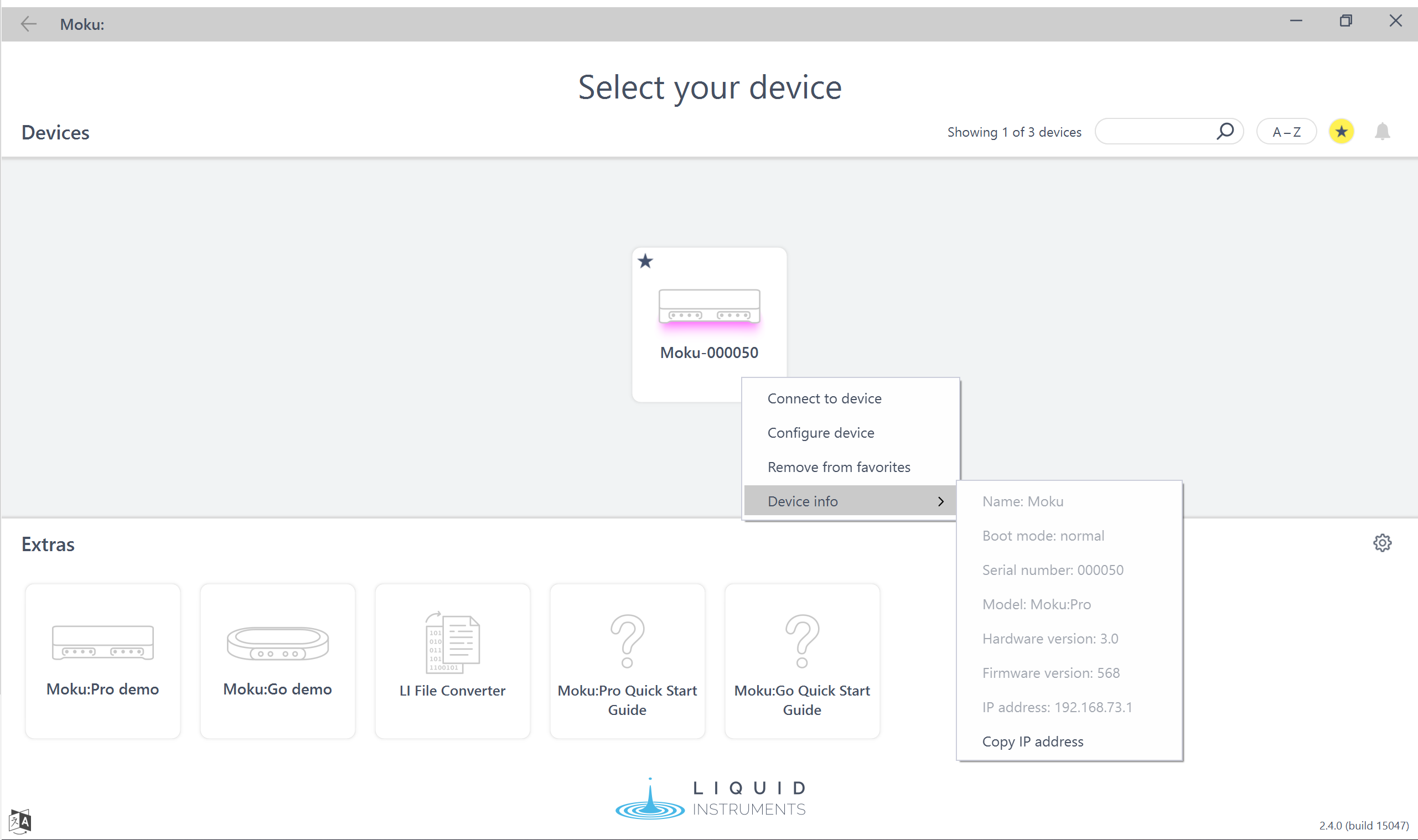
Task: Click Model: Moku:Pro entry
Action: pos(1069,604)
